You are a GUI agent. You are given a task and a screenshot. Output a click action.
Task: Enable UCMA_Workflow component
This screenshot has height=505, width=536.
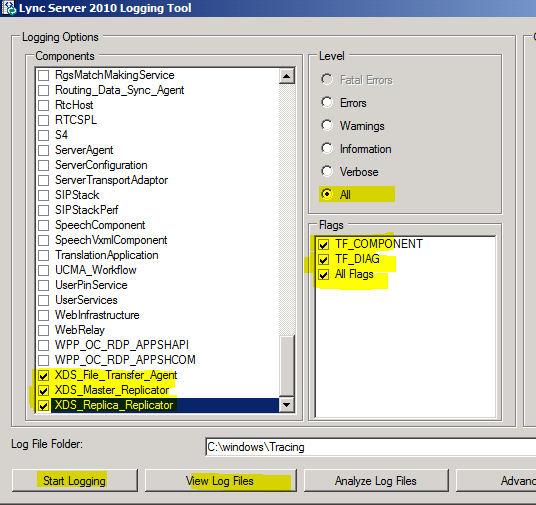pos(43,270)
